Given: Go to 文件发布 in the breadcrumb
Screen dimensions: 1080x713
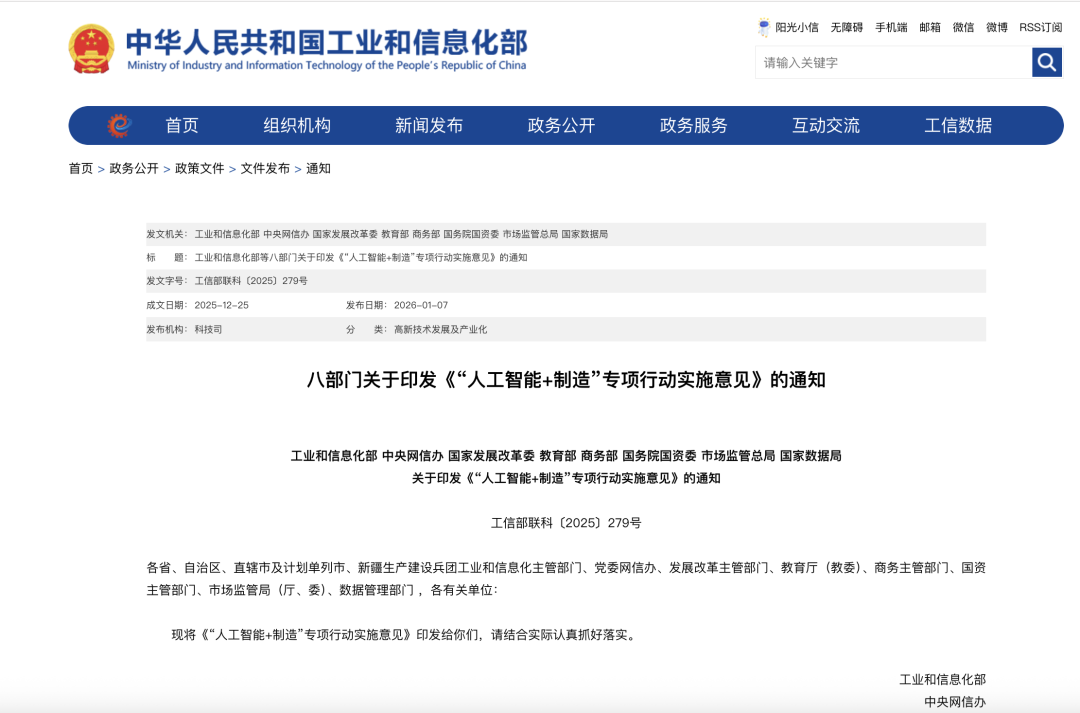Looking at the screenshot, I should [x=264, y=169].
